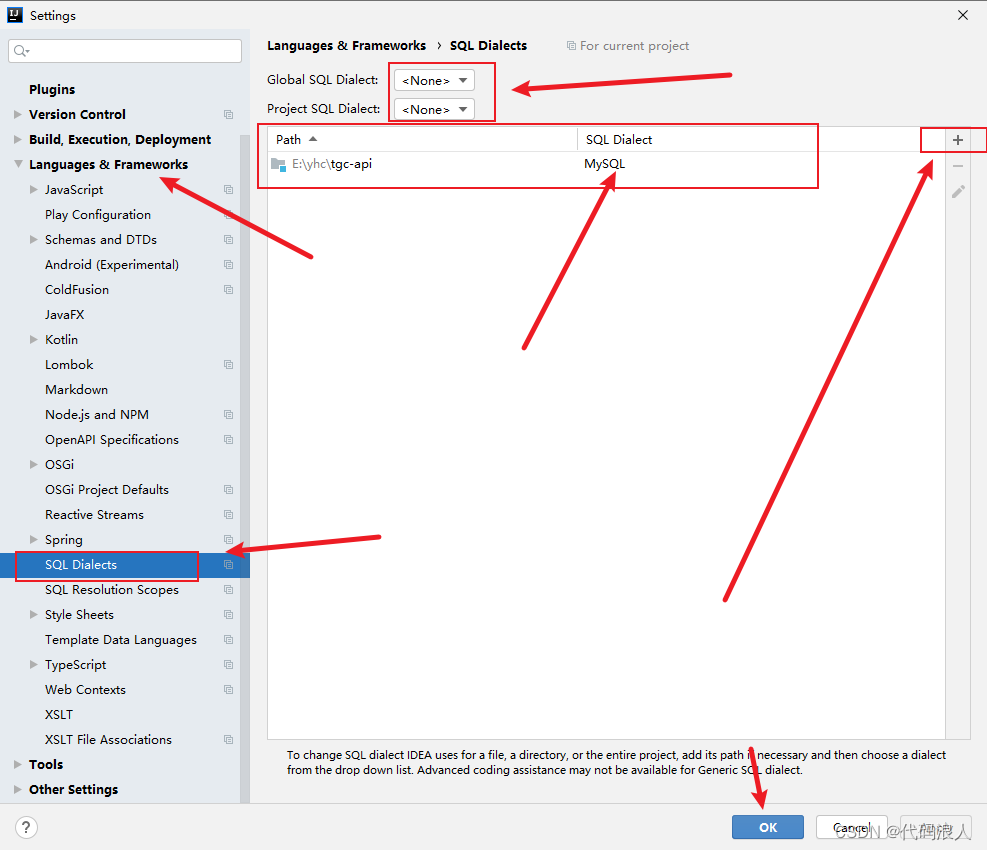Click project-level icon beside OpenAPI Specifications
The height and width of the screenshot is (850, 987).
228,439
